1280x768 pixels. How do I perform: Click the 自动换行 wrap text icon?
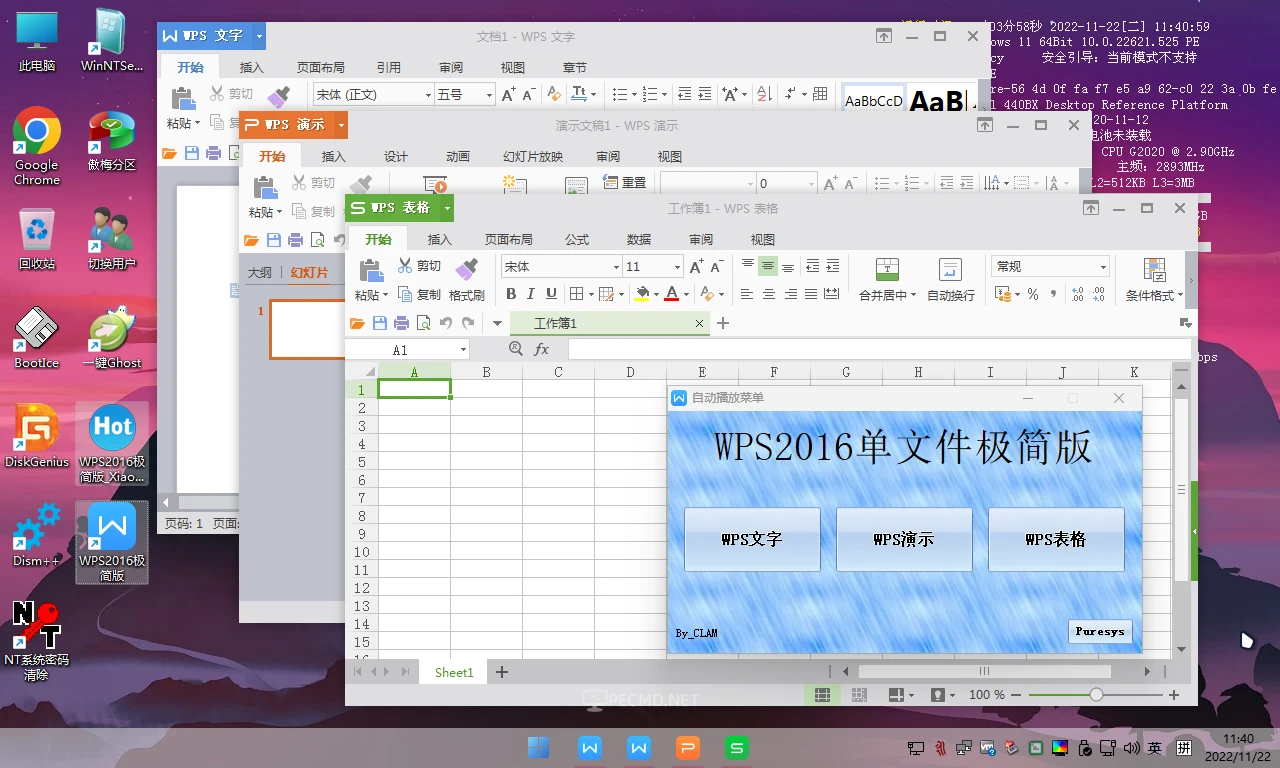[951, 268]
